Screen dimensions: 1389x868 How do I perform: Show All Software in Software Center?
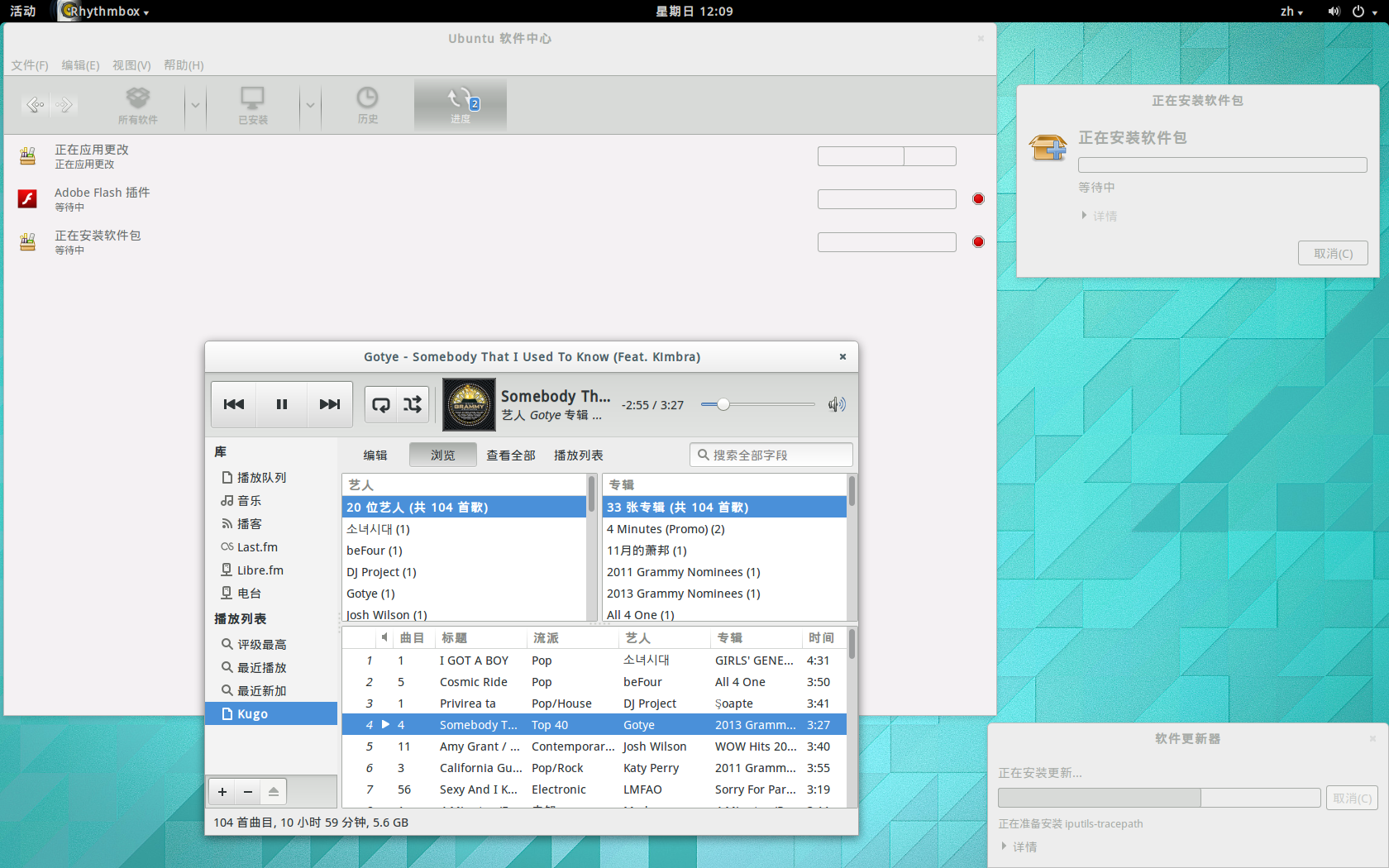(x=137, y=106)
